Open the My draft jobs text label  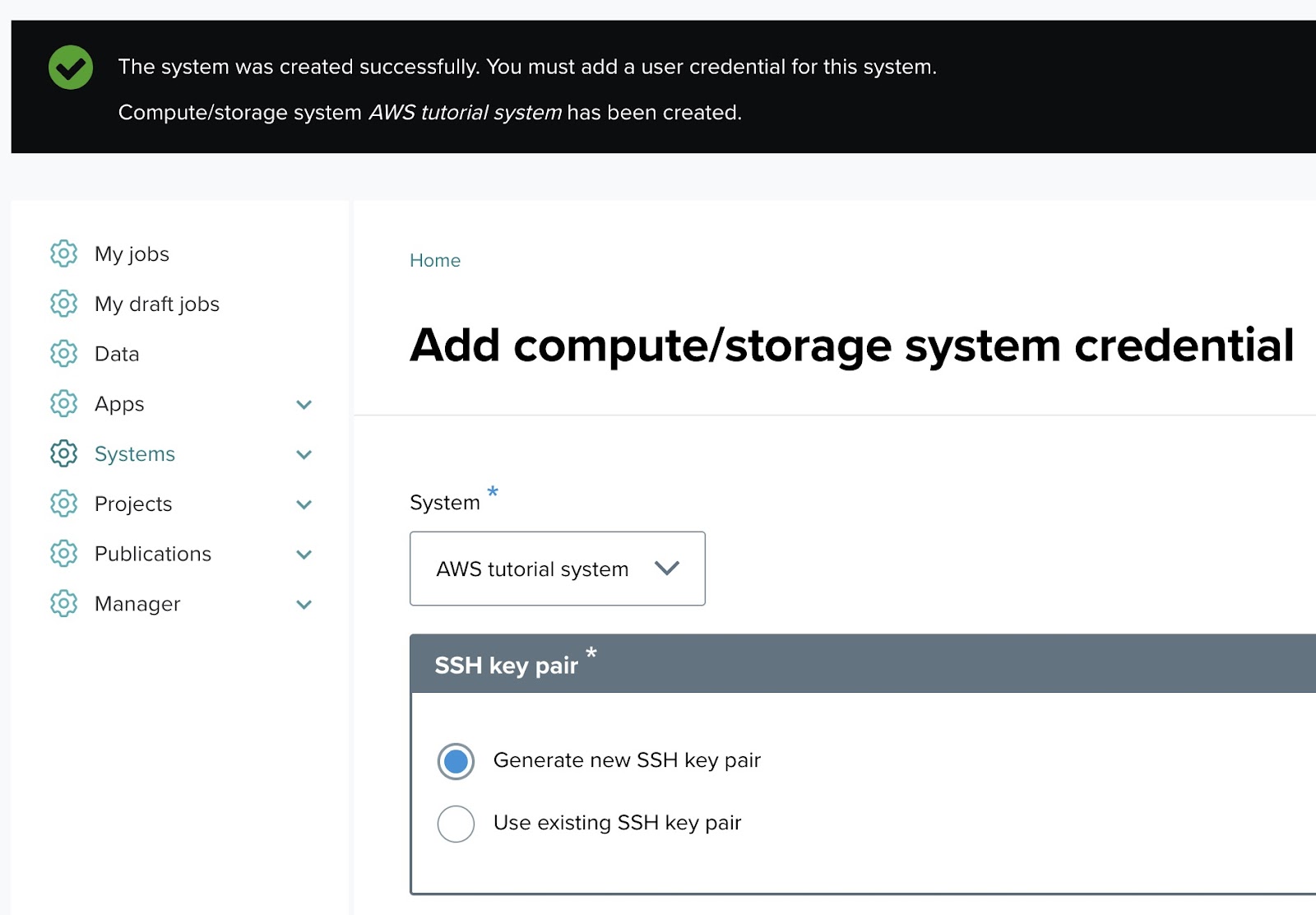(x=157, y=304)
